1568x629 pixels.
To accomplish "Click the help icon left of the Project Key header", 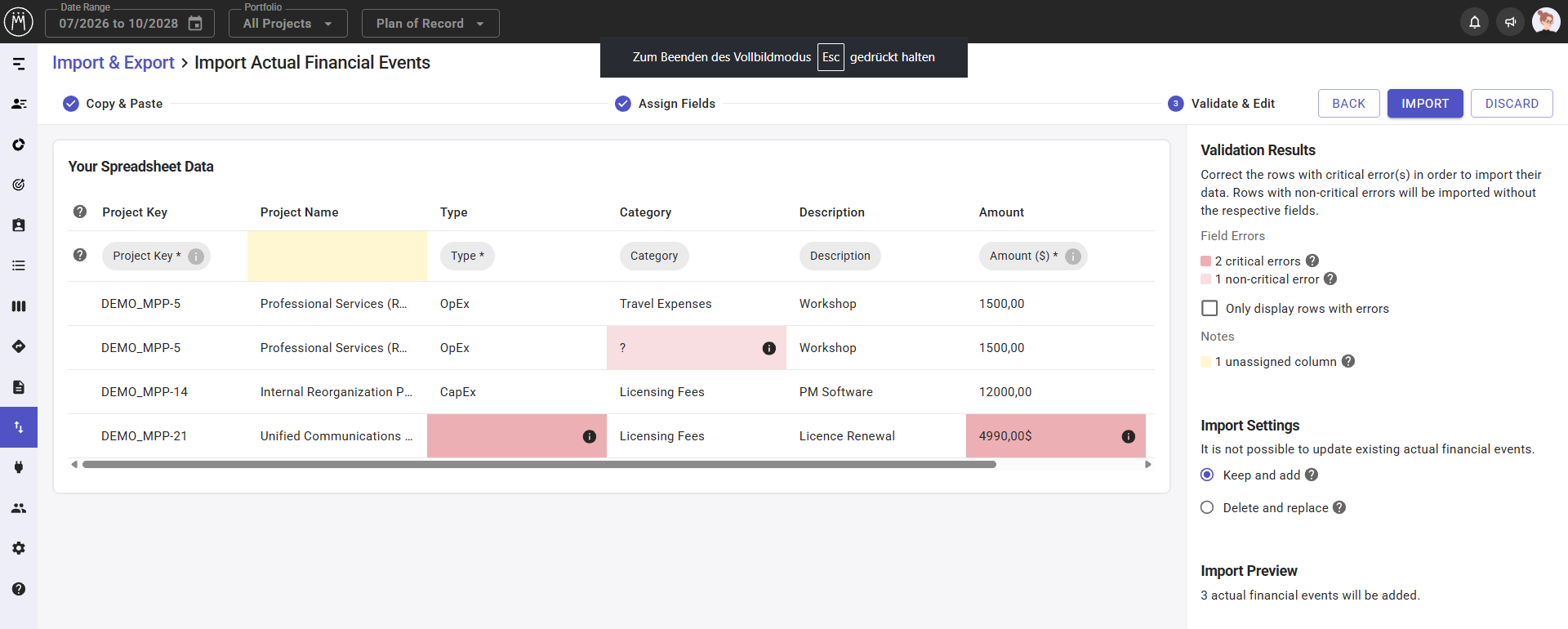I will click(x=80, y=212).
